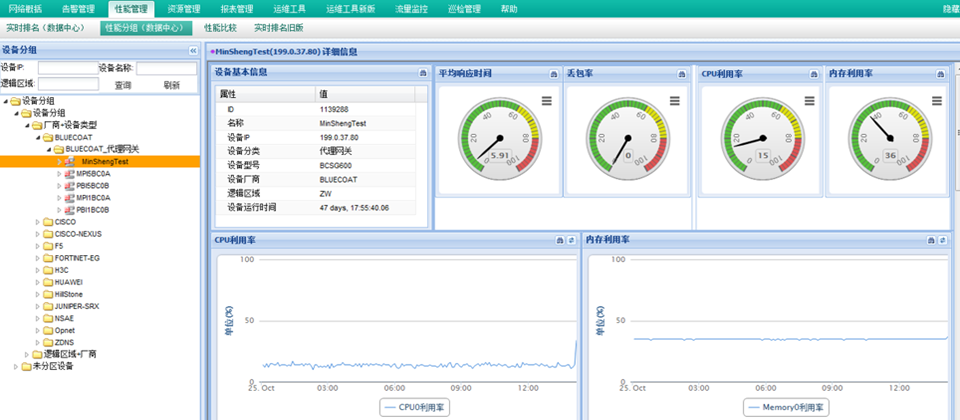Open the 流量监控 menu

411,9
